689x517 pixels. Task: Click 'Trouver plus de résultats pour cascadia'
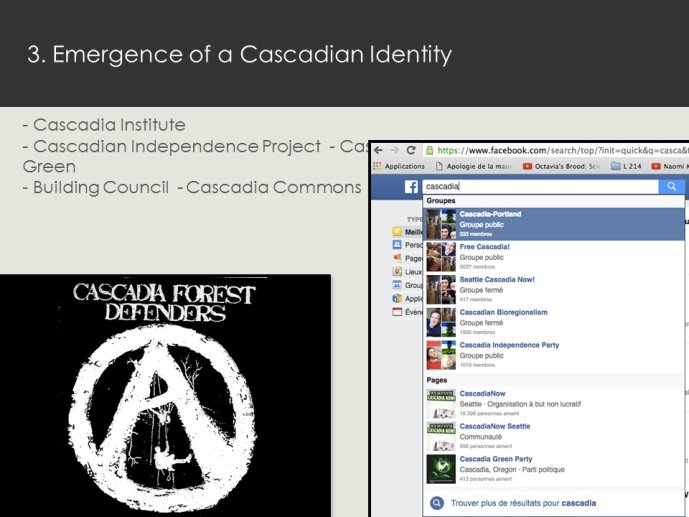[523, 503]
